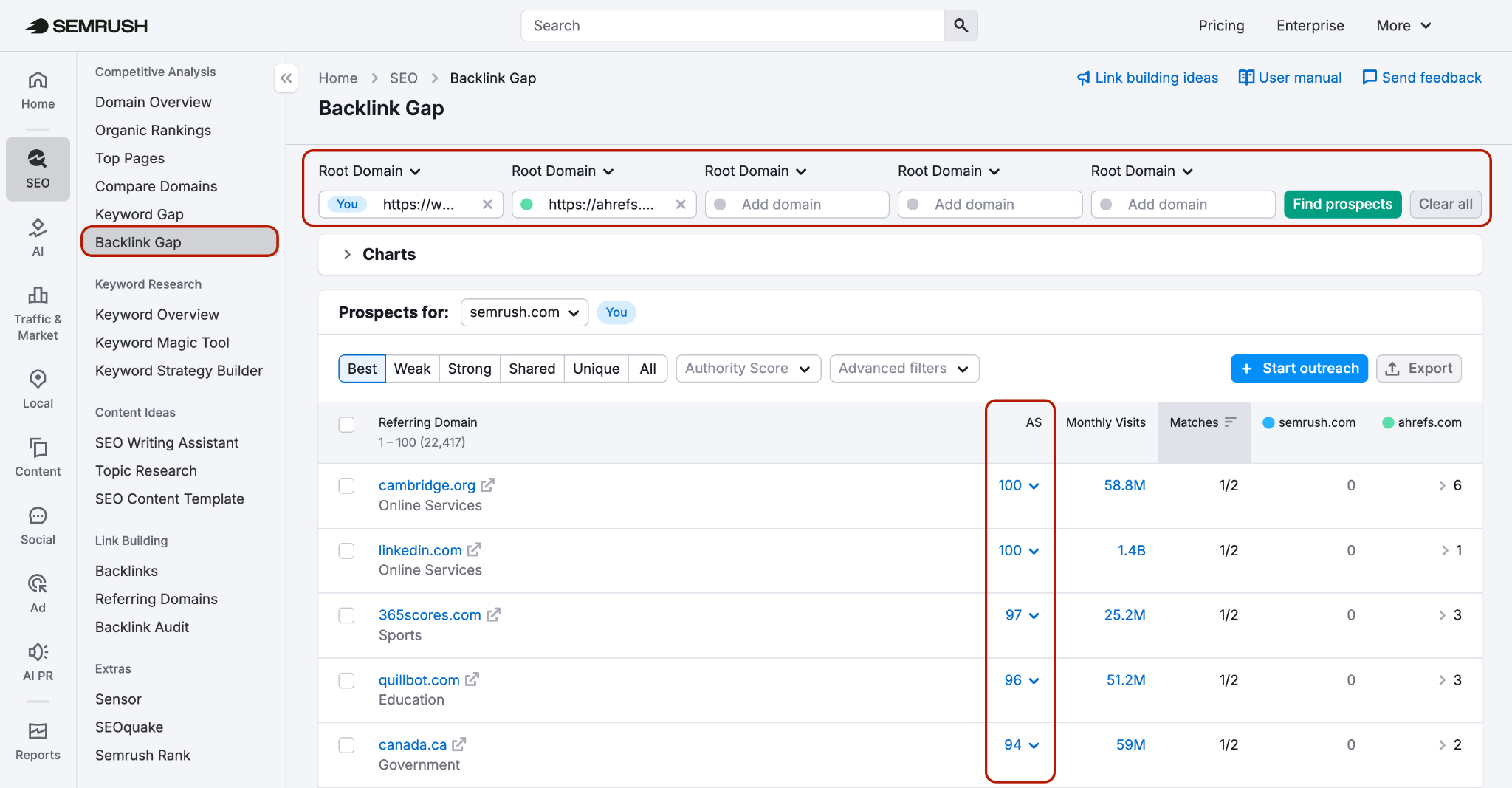Open the SEO section in the left rail
Viewport: 1512px width, 788px height.
click(x=38, y=169)
